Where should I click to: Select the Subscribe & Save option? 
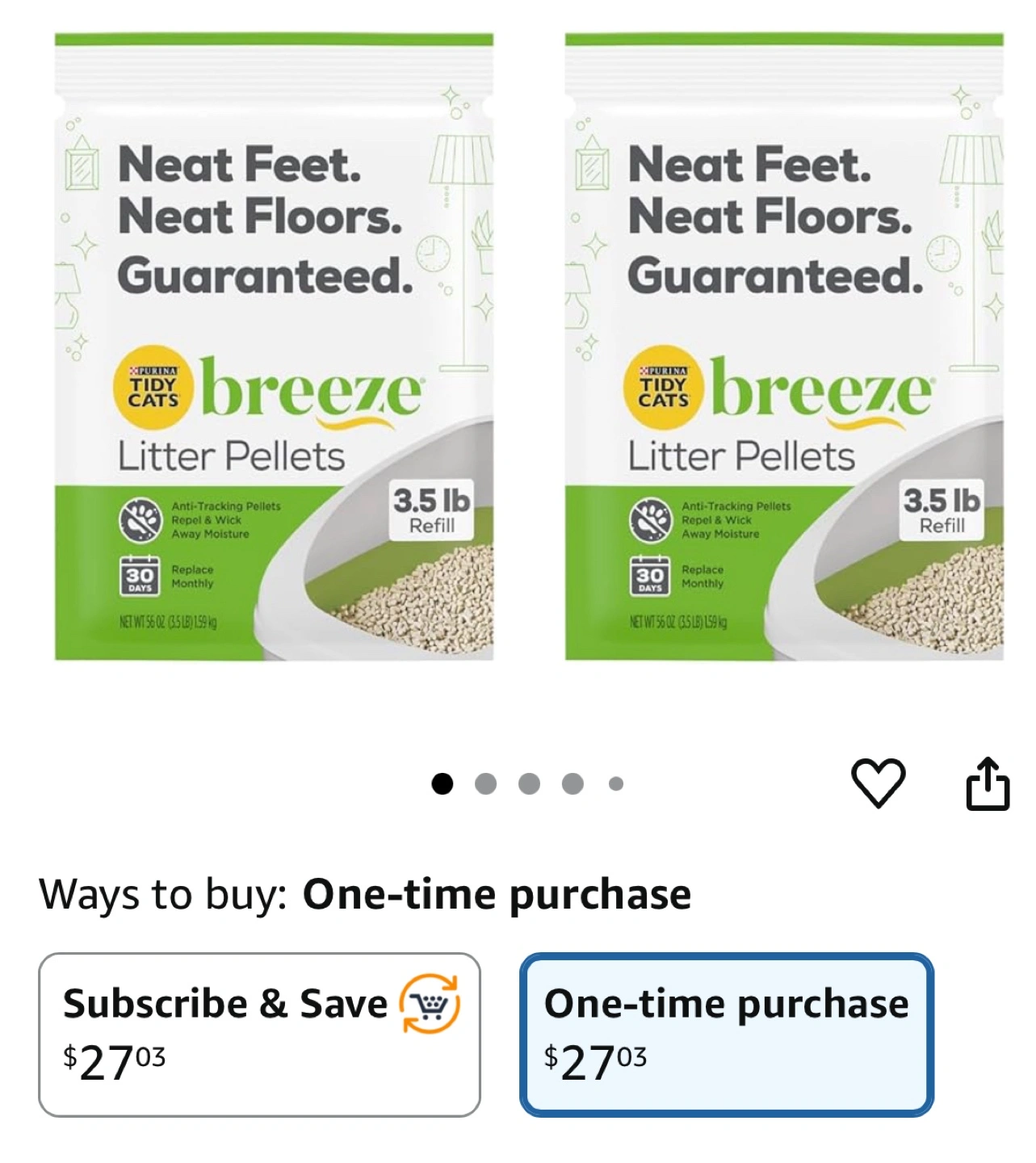(x=259, y=1035)
